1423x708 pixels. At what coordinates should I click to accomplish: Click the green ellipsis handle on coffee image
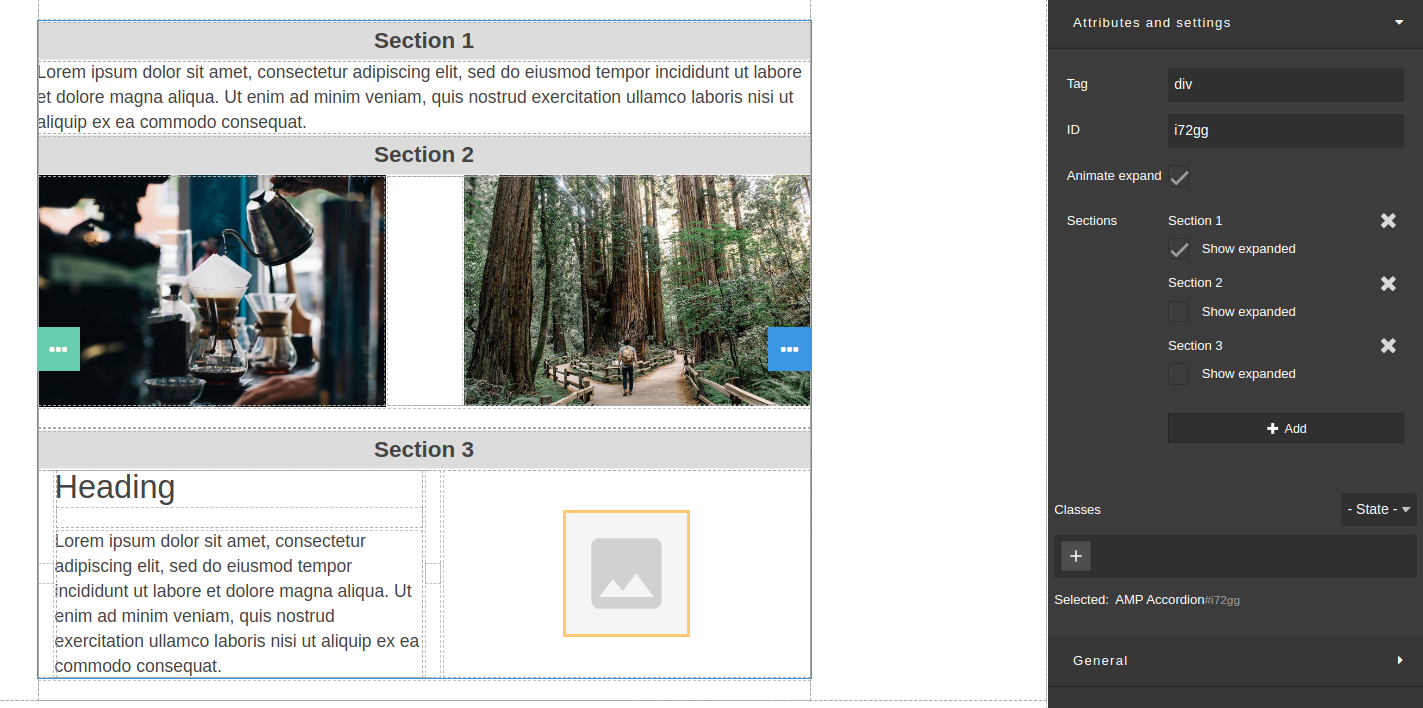coord(59,349)
